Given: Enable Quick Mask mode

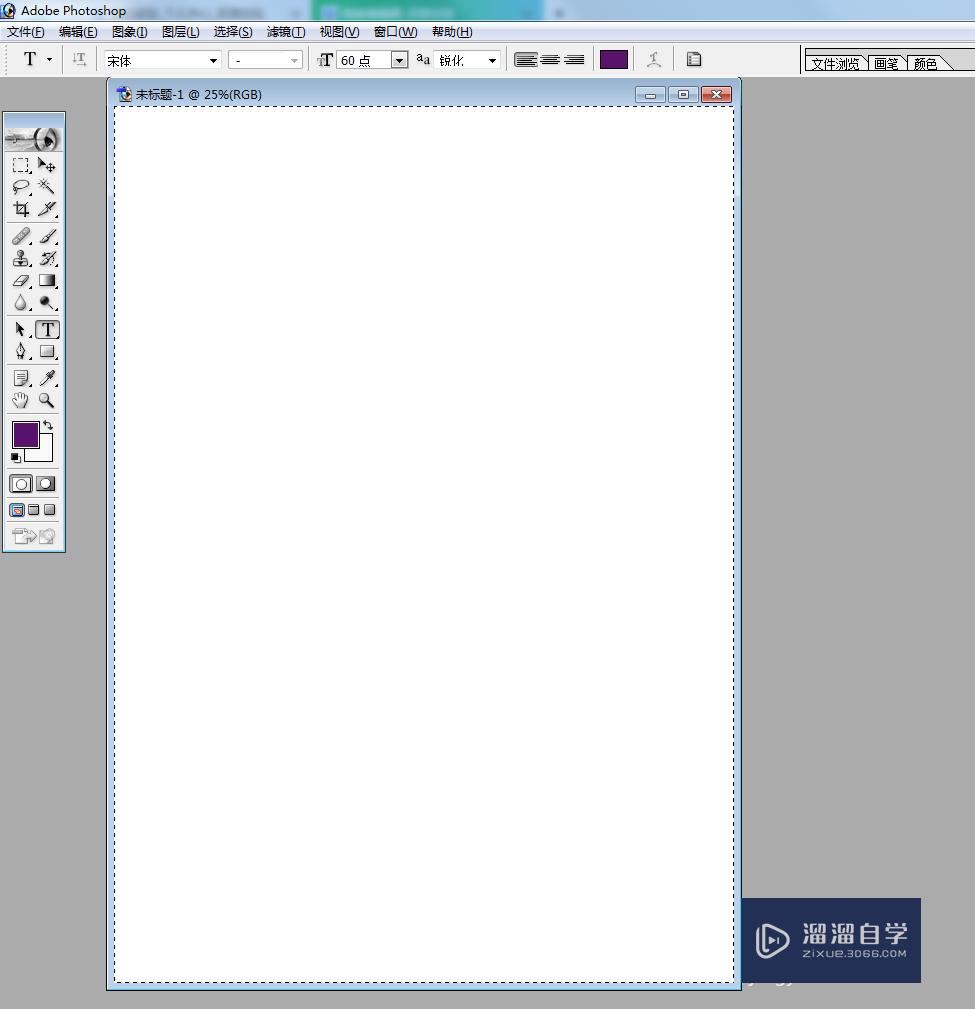Looking at the screenshot, I should click(x=46, y=484).
